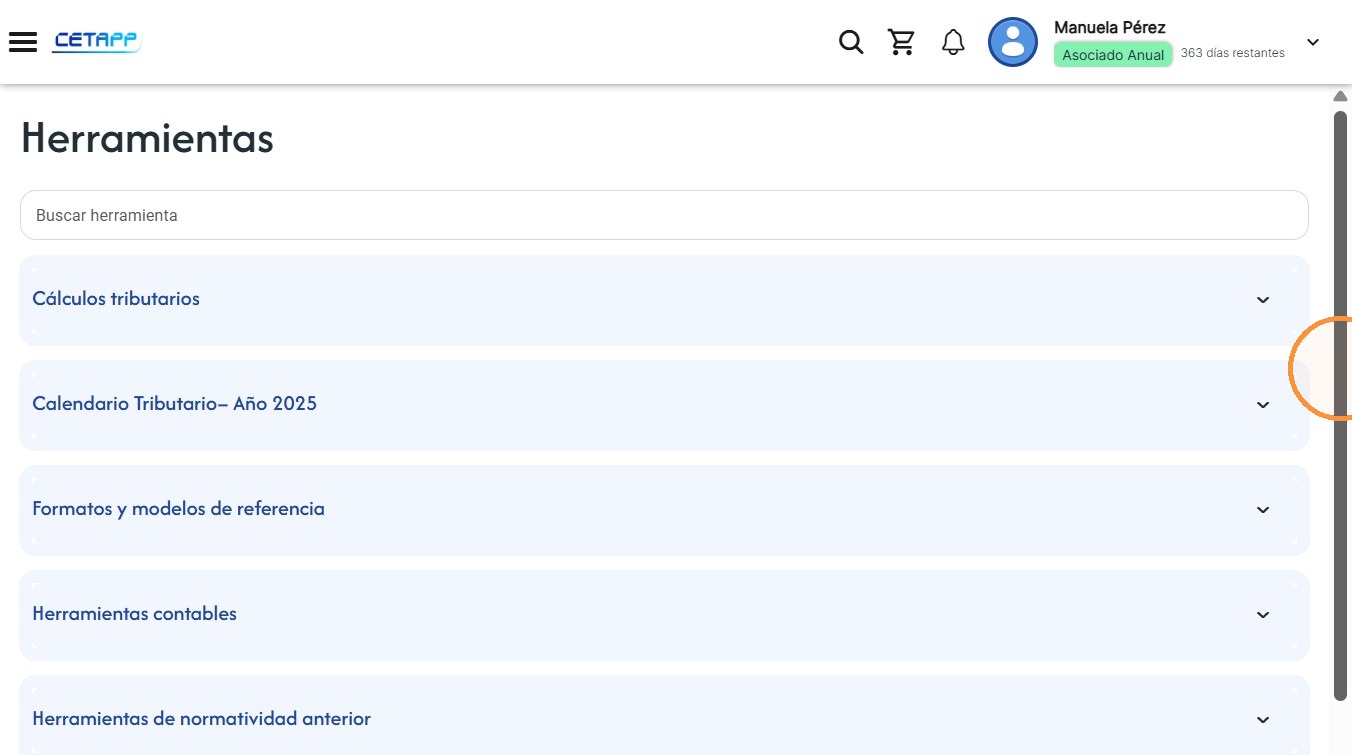Open the hamburger navigation menu
1352x755 pixels.
pyautogui.click(x=23, y=42)
